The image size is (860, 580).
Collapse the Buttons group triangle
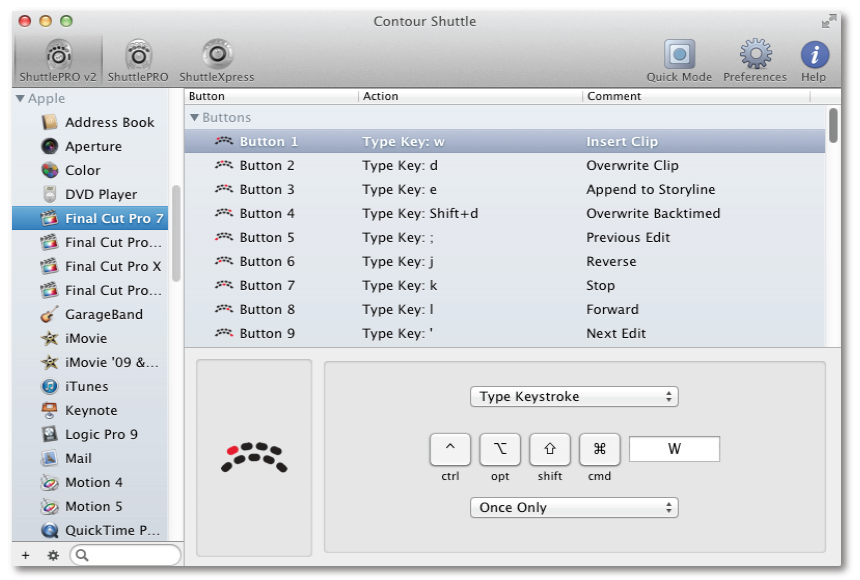(x=194, y=117)
